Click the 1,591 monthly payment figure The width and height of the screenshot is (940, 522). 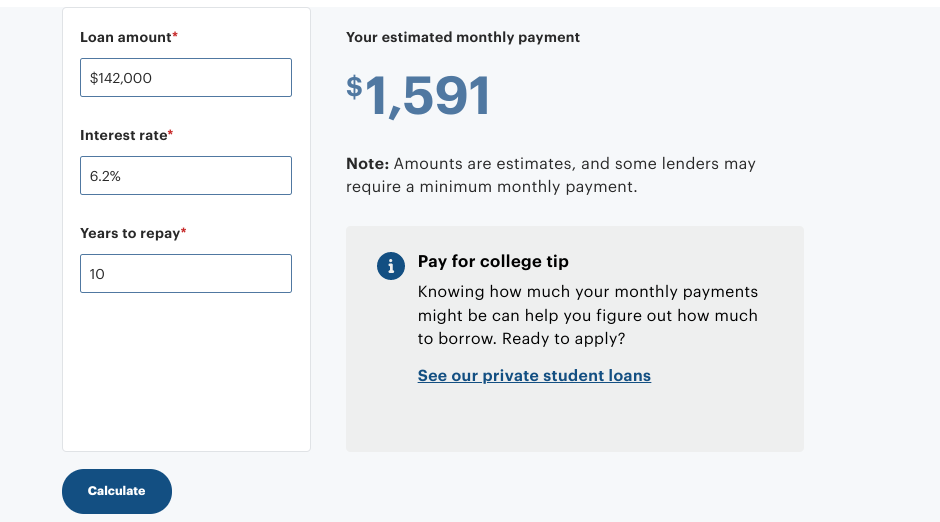click(x=428, y=98)
